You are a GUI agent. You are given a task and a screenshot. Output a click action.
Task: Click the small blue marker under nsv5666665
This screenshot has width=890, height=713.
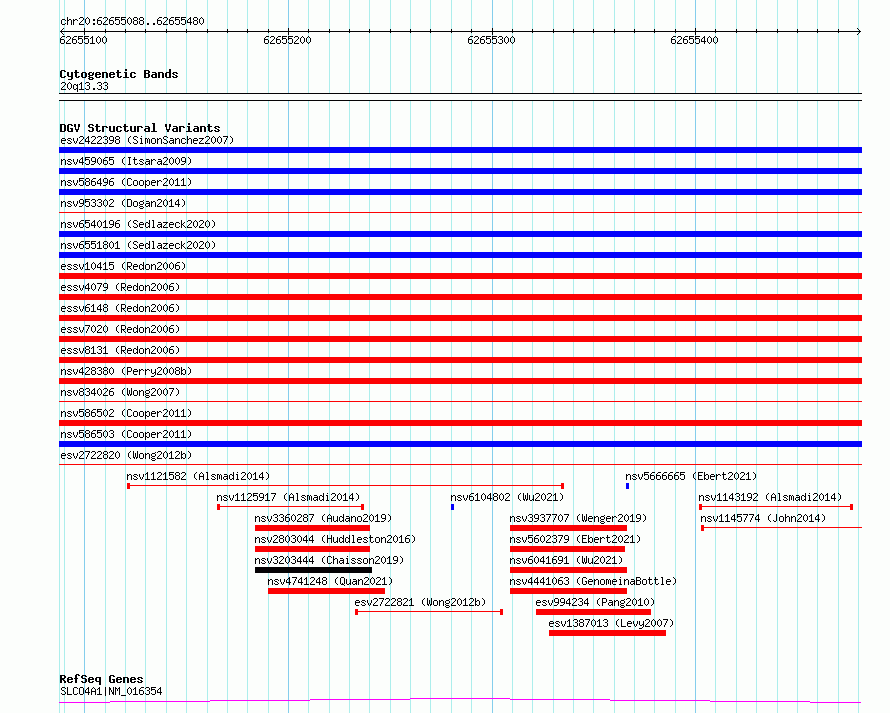[627, 486]
